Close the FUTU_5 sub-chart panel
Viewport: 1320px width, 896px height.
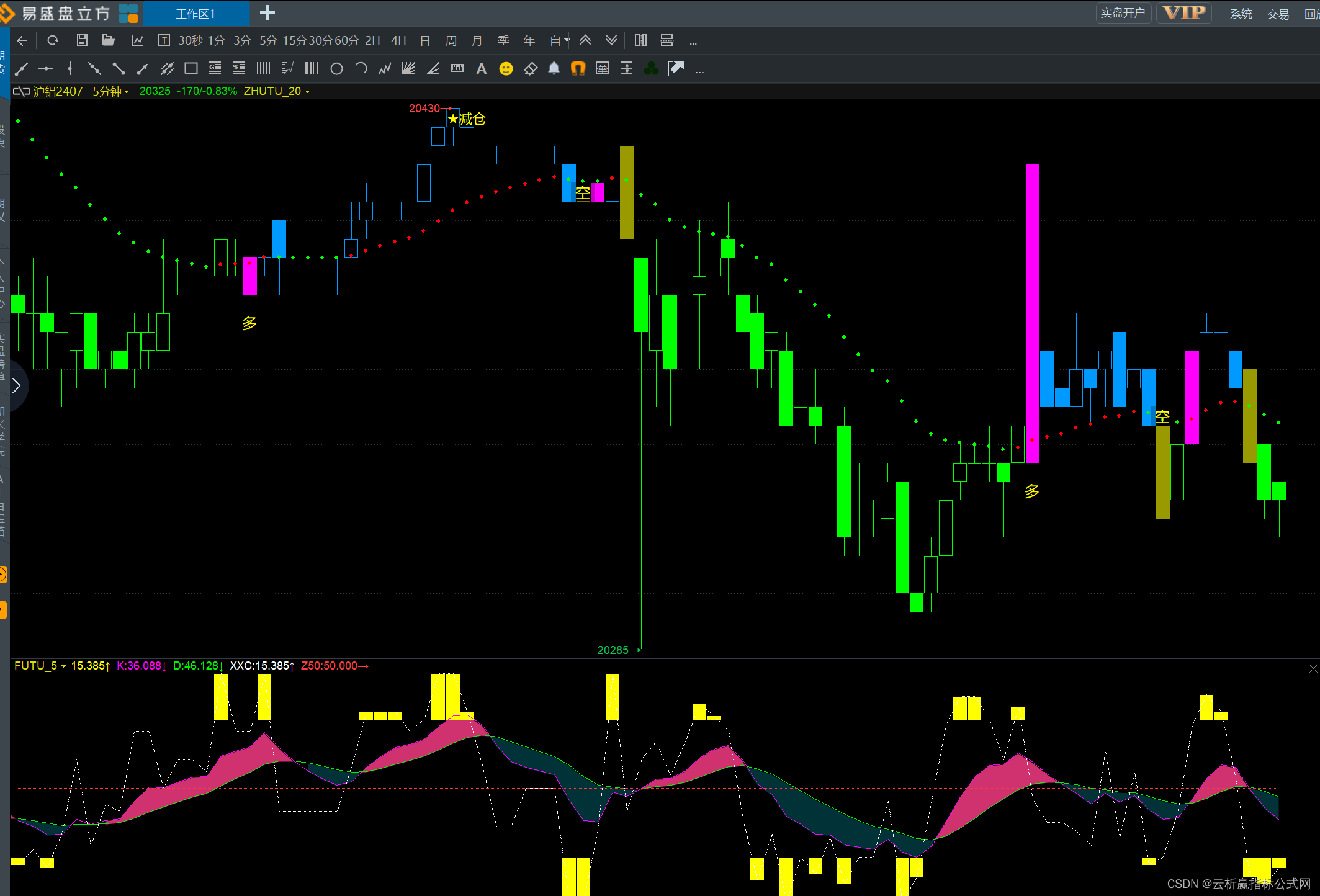pos(1313,668)
